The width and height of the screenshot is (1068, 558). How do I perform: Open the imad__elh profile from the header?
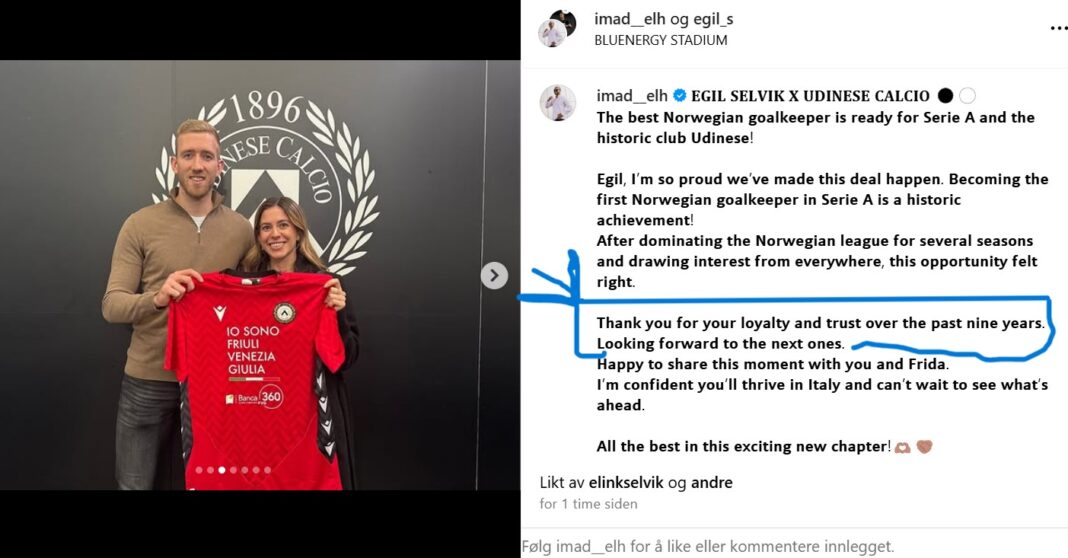(629, 19)
